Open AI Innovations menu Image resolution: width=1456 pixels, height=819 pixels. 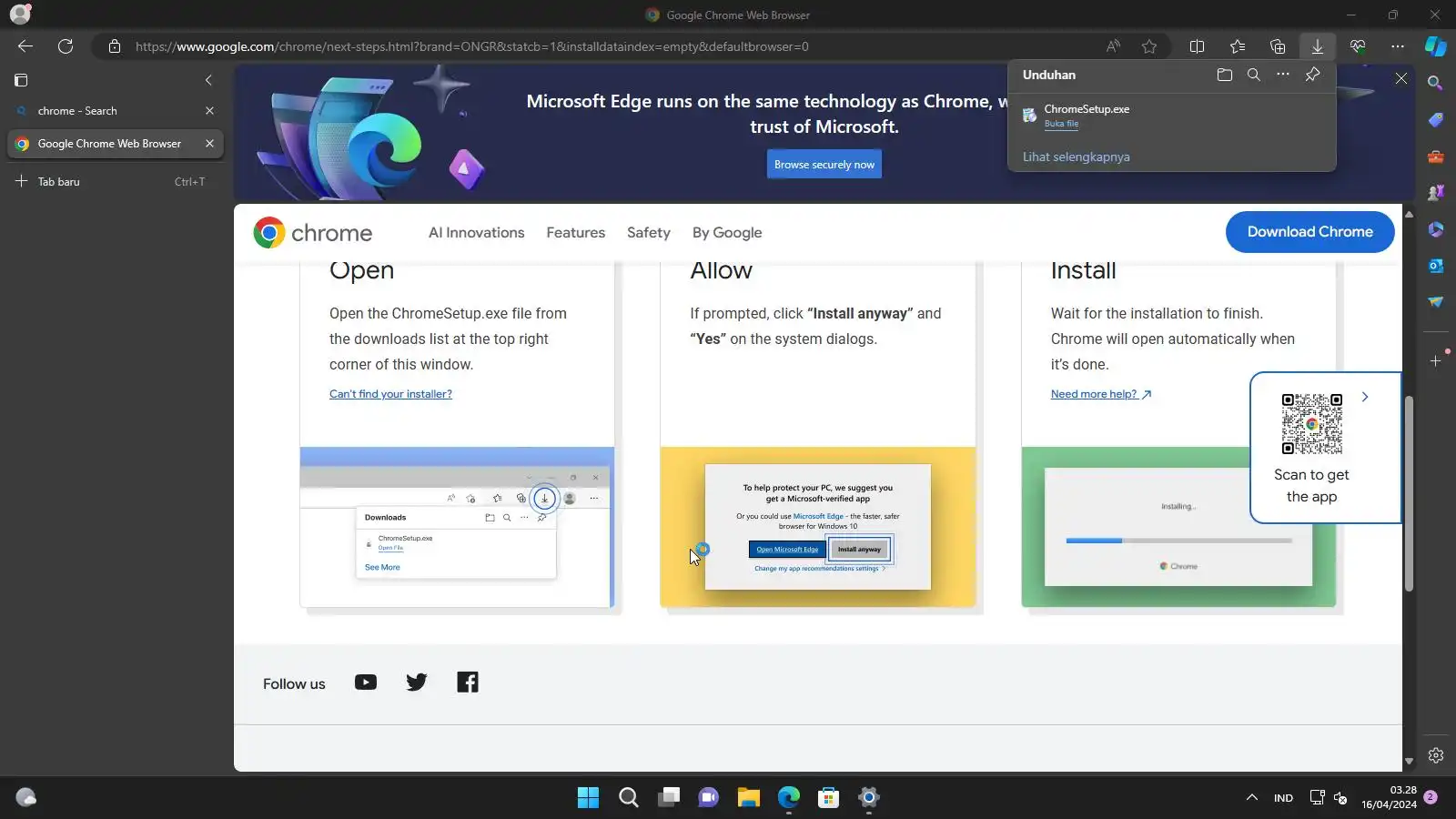pyautogui.click(x=476, y=233)
